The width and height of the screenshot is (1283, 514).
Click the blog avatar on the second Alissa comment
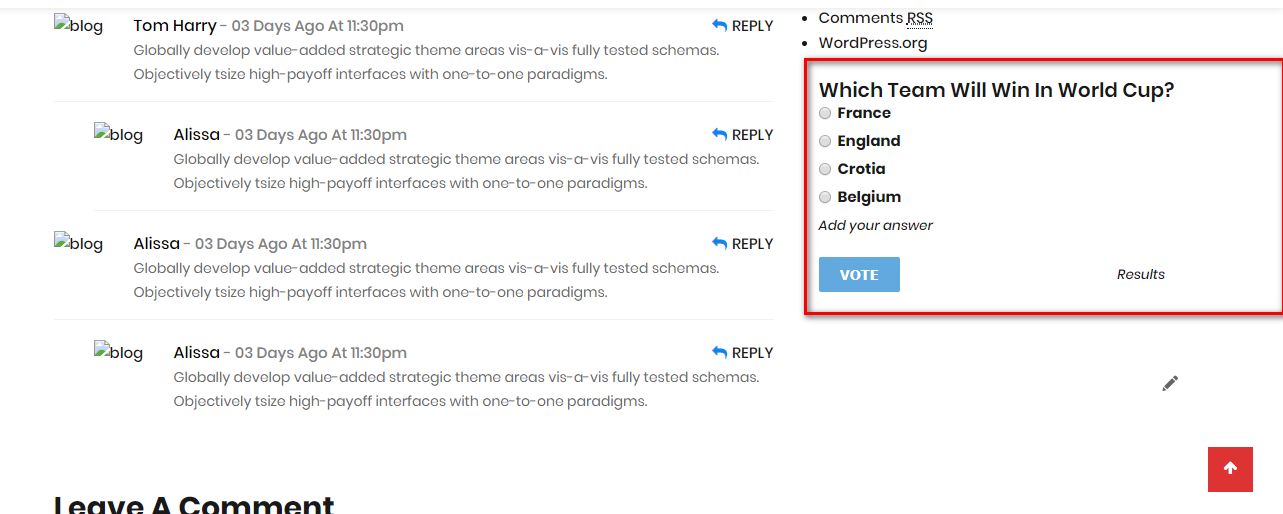[x=79, y=244]
